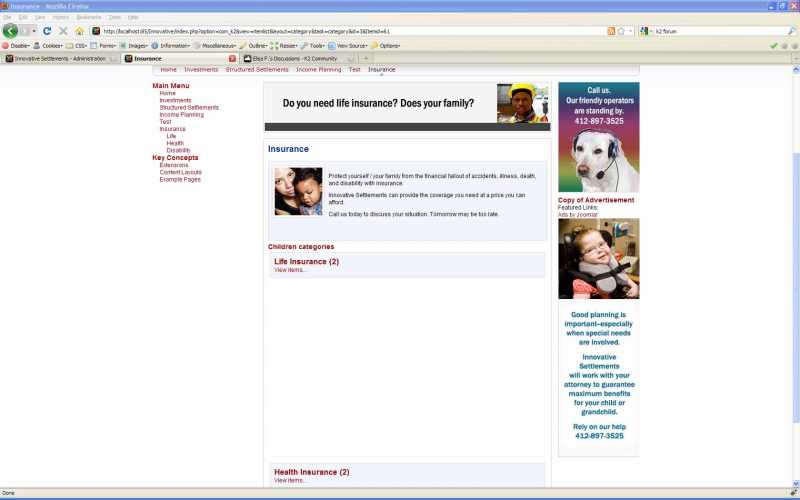Open the back history dropdown arrow

(x=34, y=31)
